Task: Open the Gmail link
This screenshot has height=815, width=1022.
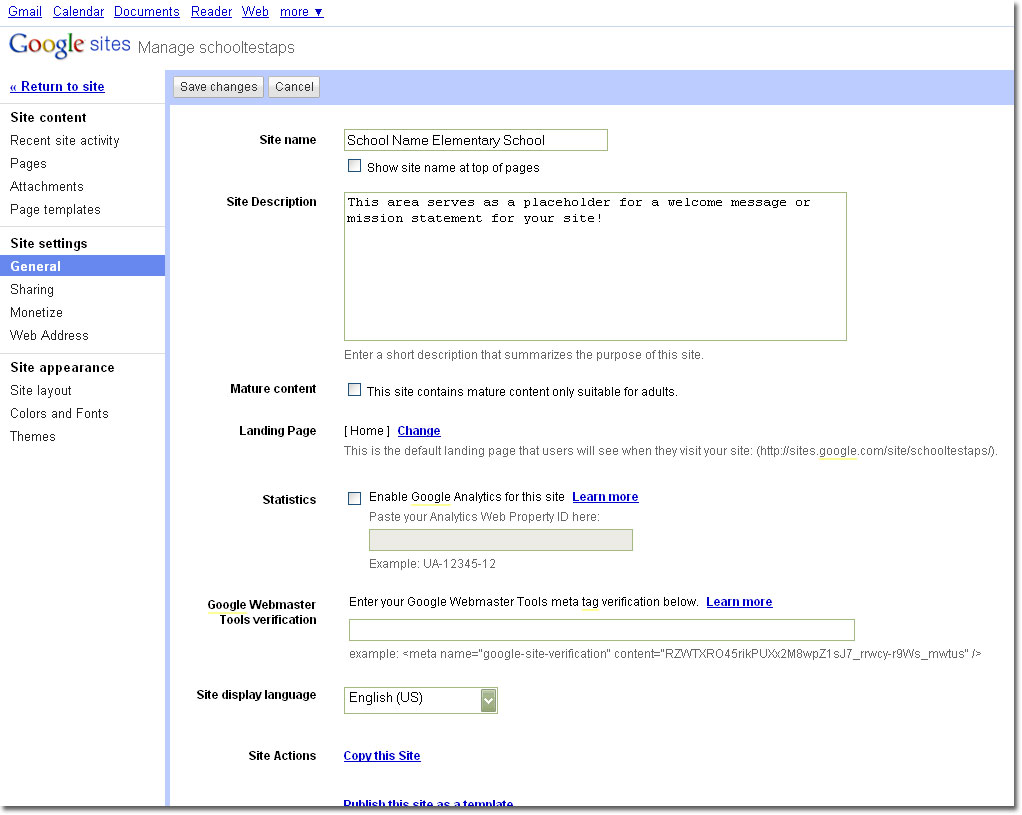Action: tap(25, 12)
